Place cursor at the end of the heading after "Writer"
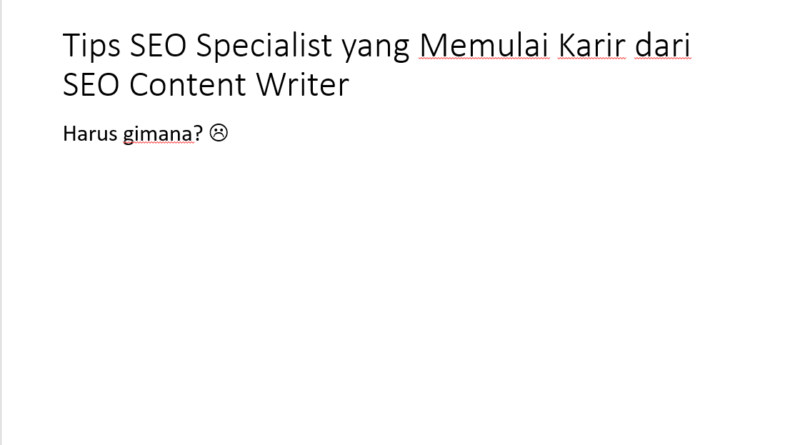The image size is (800, 445). pyautogui.click(x=350, y=86)
